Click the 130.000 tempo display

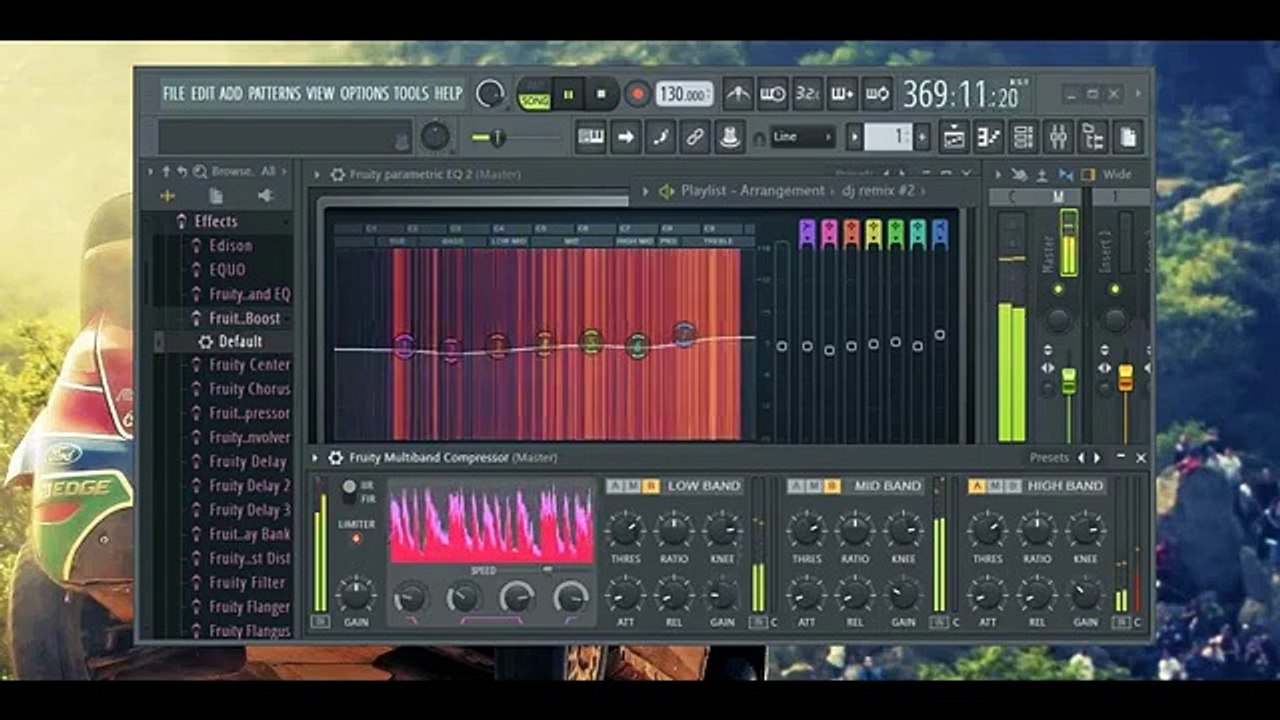click(685, 94)
